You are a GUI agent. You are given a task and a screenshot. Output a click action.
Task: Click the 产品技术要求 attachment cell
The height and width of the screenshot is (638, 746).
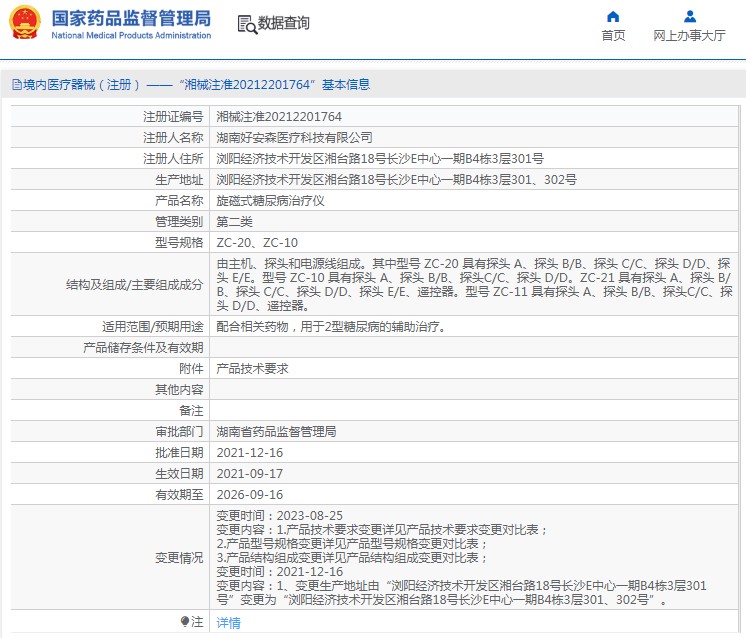pyautogui.click(x=252, y=368)
